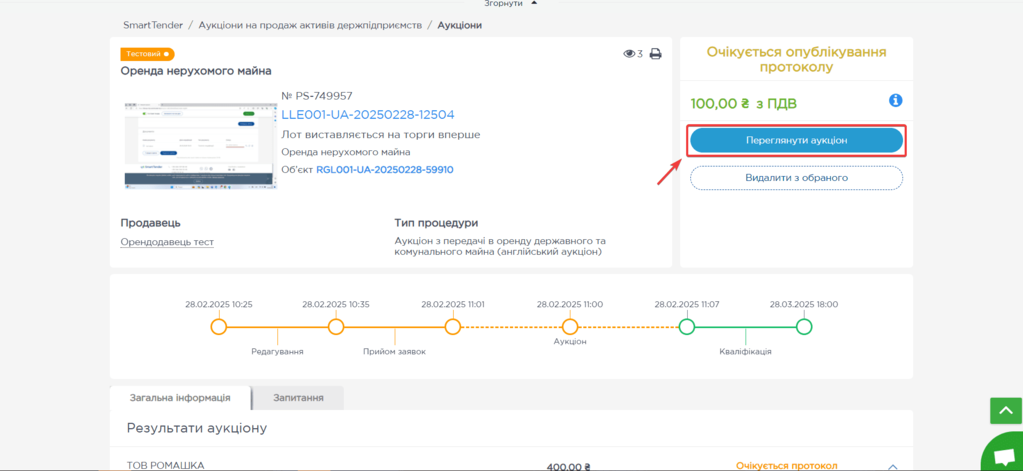Screen dimensions: 1023x471
Task: Click the Переглянути аукціон button
Action: click(x=796, y=140)
